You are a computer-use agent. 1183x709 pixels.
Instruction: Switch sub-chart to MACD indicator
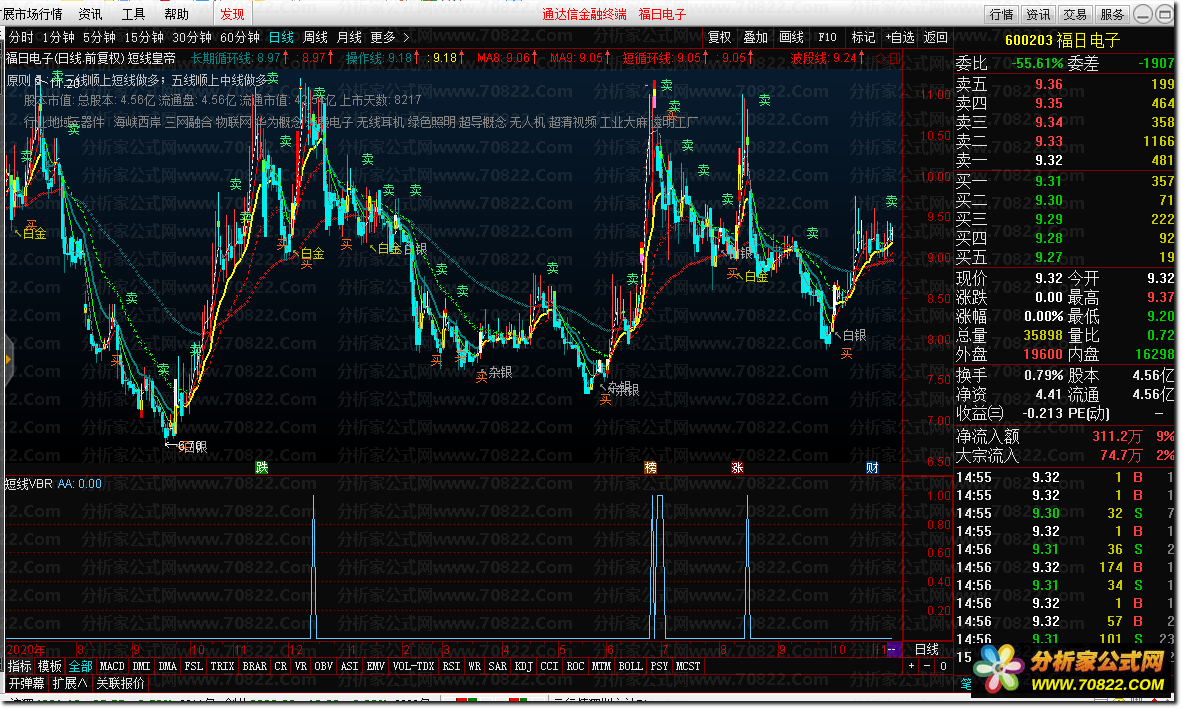pos(112,666)
